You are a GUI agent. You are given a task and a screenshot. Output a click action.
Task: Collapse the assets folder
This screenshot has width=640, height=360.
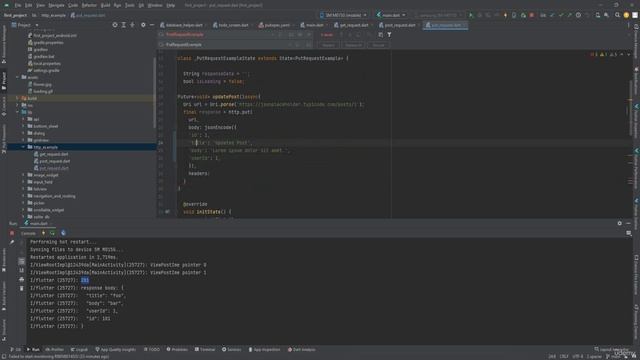coord(18,77)
